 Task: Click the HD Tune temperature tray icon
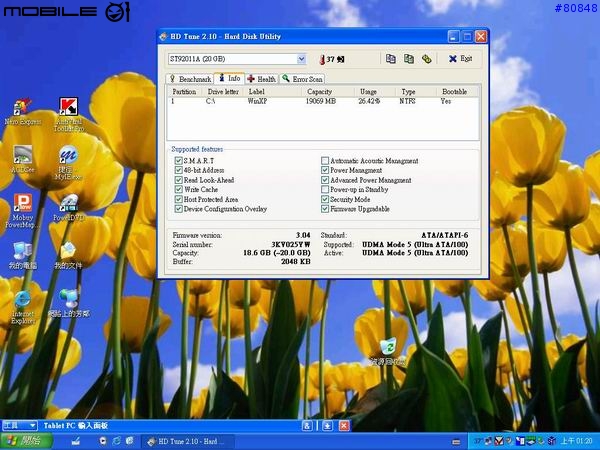point(478,441)
